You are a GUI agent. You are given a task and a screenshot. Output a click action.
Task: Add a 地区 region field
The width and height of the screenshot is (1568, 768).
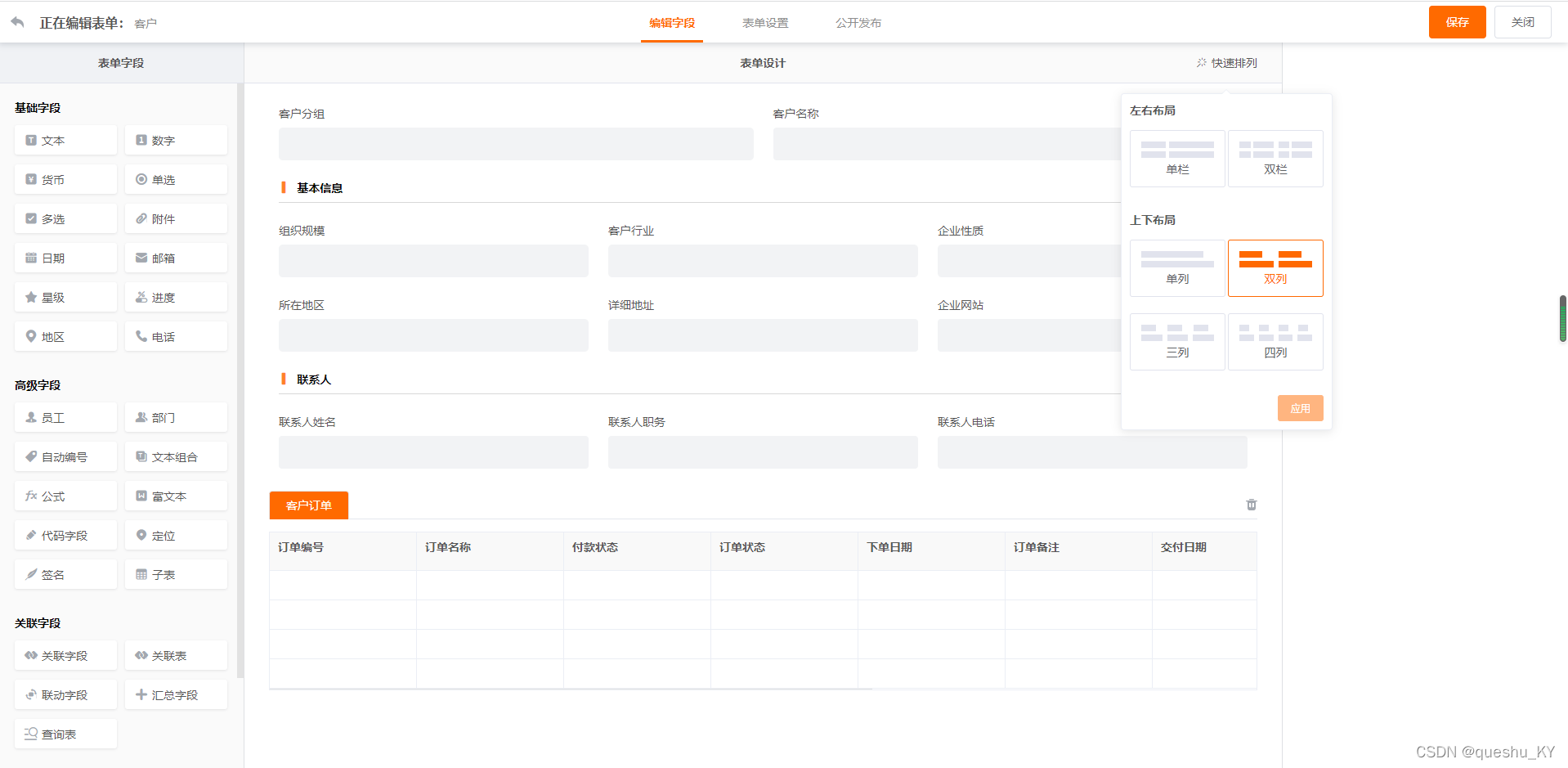click(65, 336)
